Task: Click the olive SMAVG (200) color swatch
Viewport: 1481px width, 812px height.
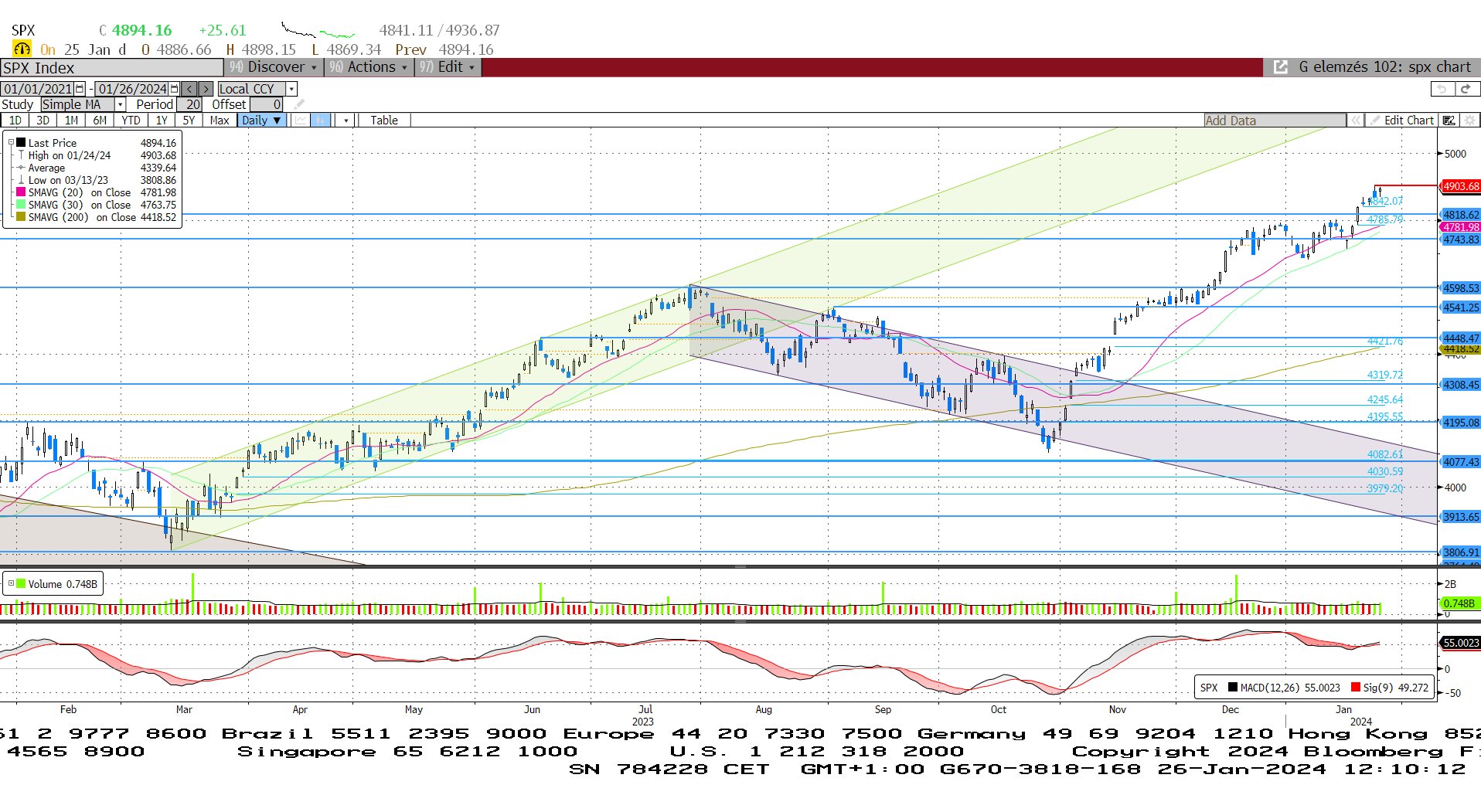Action: [x=21, y=216]
